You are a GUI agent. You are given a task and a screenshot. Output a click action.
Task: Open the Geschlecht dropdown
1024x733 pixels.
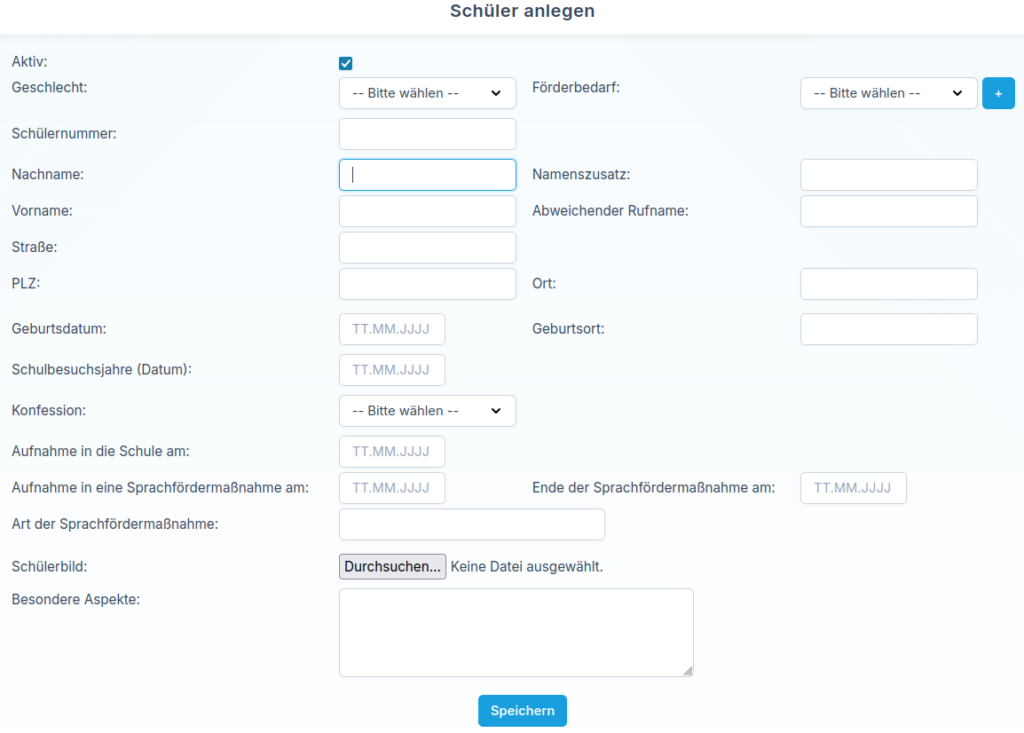427,93
